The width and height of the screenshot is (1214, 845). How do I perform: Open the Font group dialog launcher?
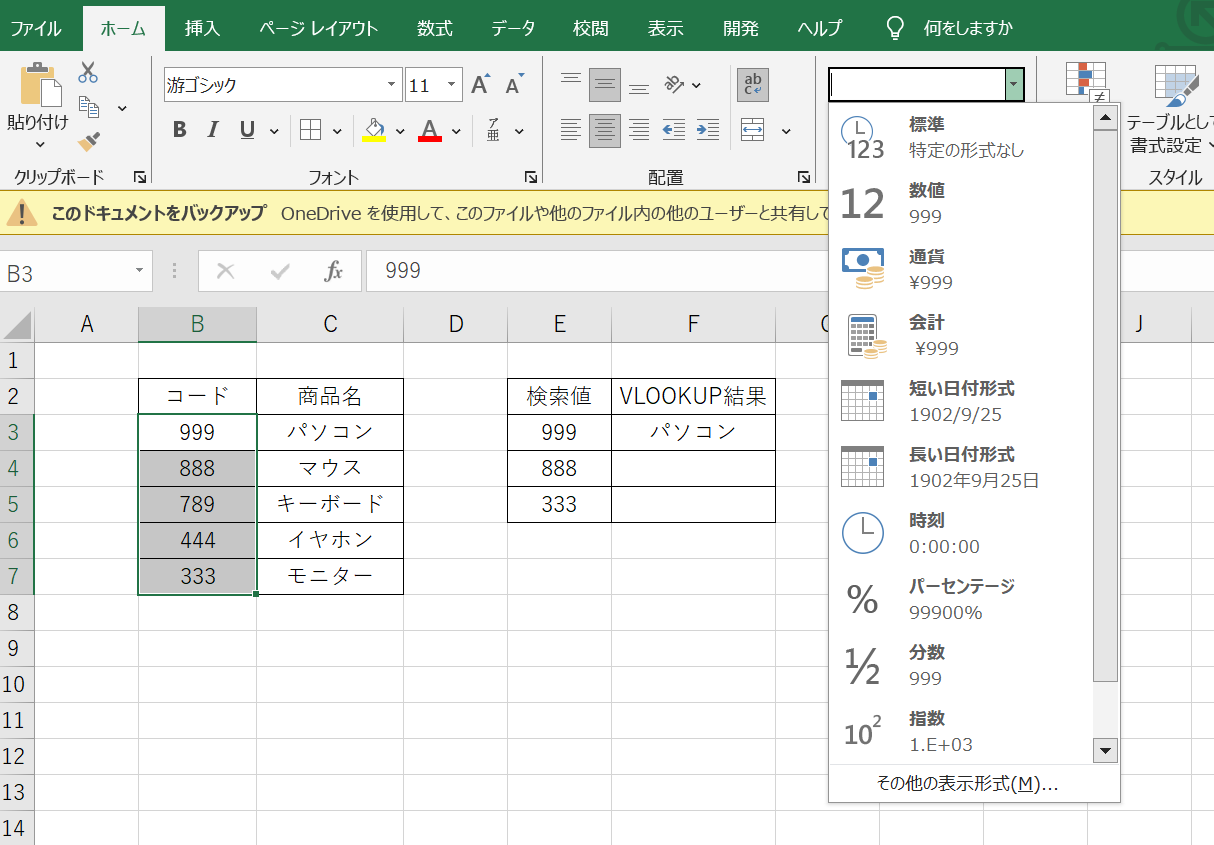[530, 177]
